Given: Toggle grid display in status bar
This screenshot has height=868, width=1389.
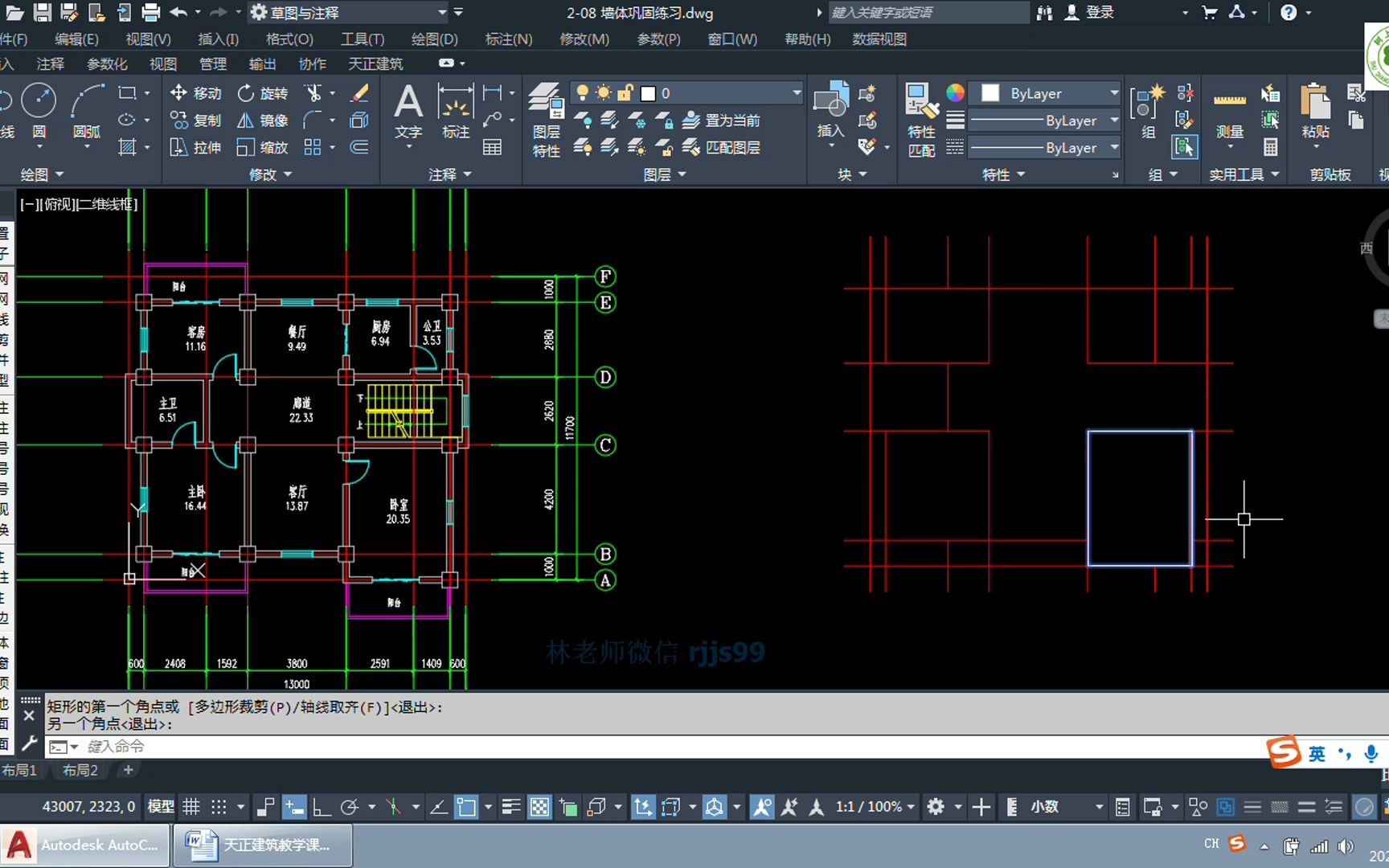Looking at the screenshot, I should coord(191,806).
